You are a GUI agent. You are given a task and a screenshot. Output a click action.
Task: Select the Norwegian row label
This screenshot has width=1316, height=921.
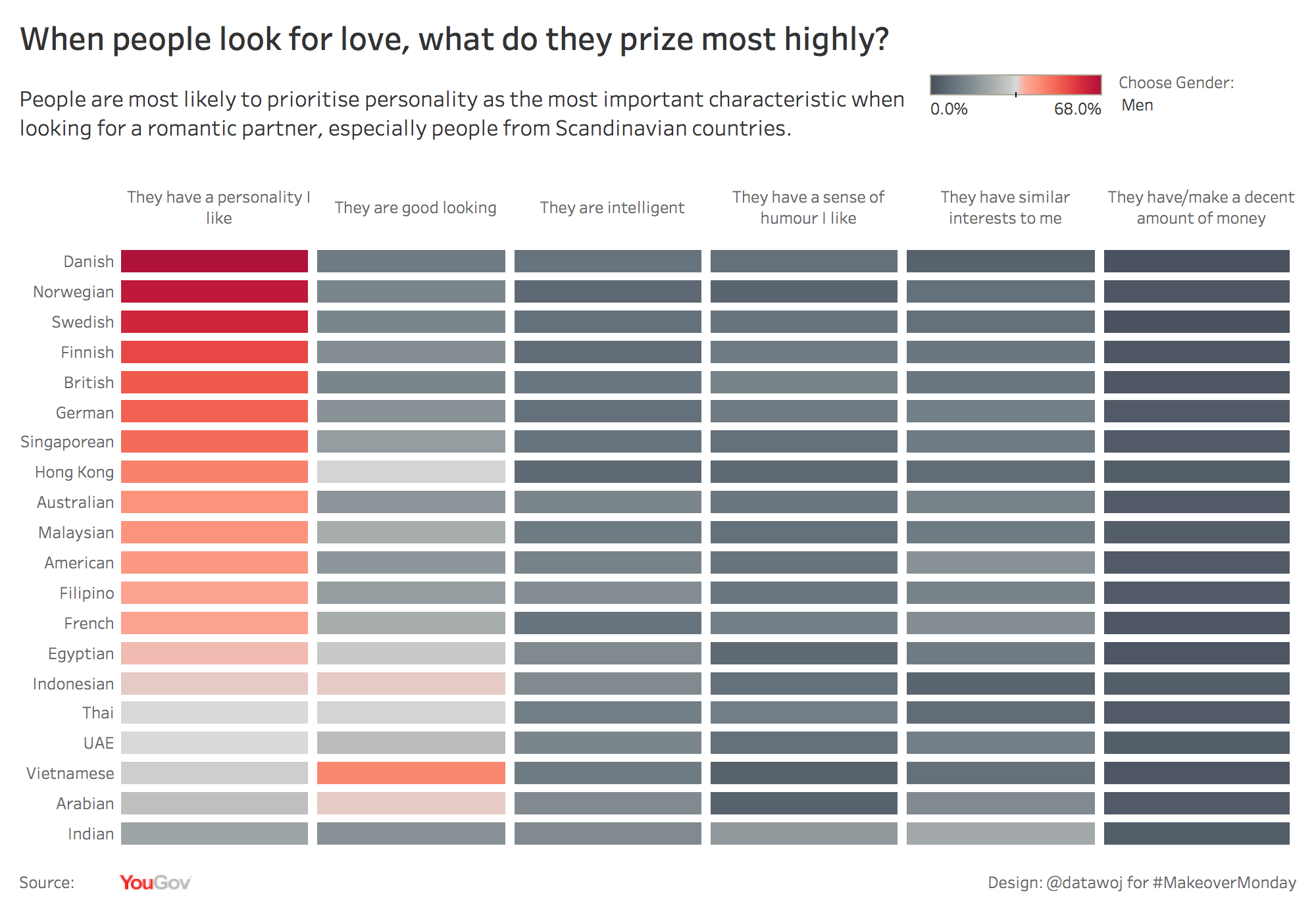tap(74, 291)
